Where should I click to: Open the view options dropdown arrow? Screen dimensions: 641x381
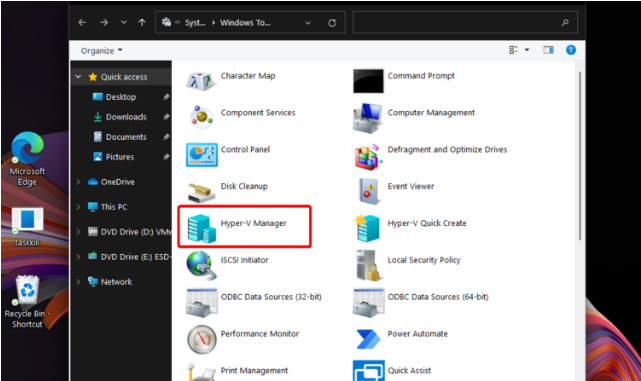point(527,50)
